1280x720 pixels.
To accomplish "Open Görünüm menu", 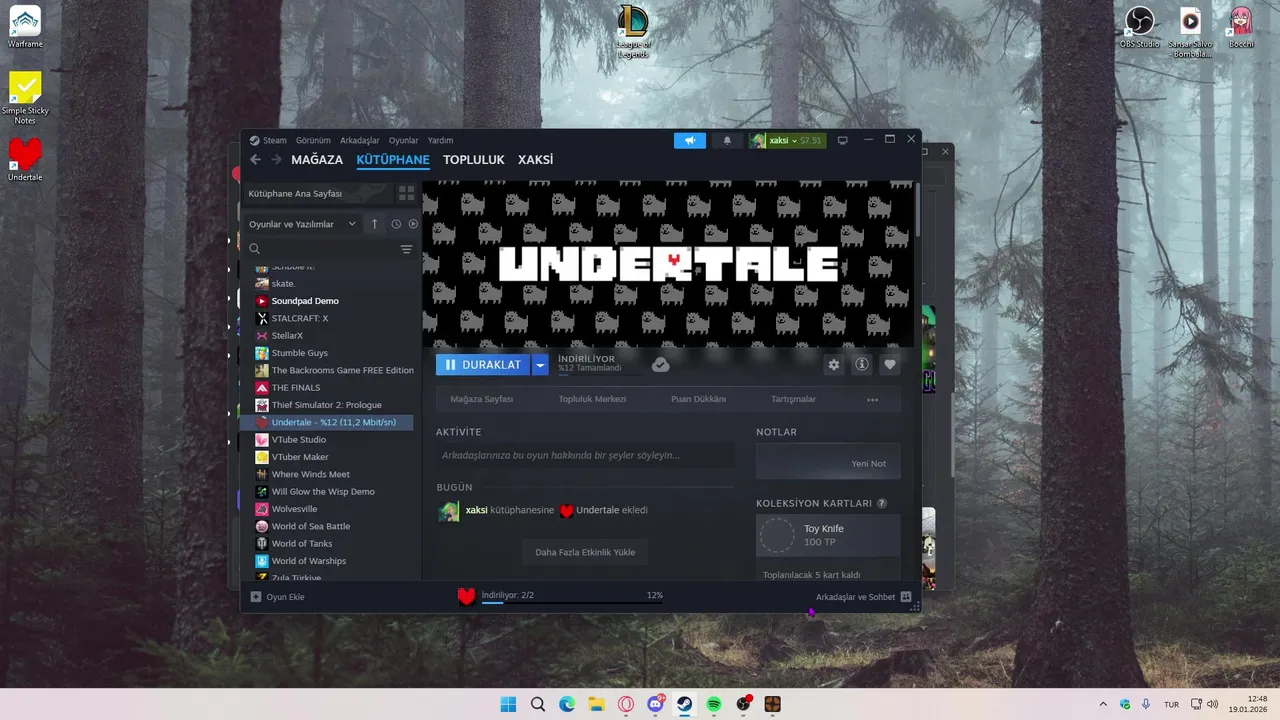I will pyautogui.click(x=313, y=140).
